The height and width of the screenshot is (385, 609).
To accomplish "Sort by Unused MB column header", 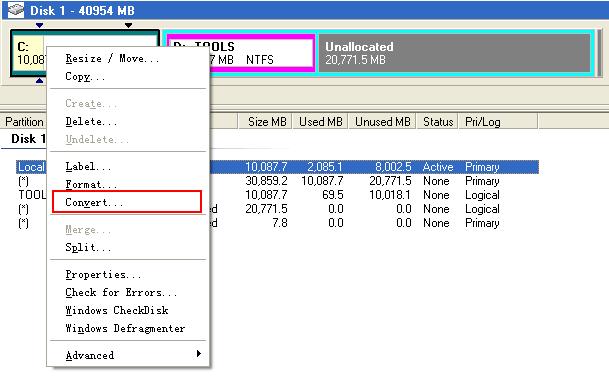I will tap(383, 122).
